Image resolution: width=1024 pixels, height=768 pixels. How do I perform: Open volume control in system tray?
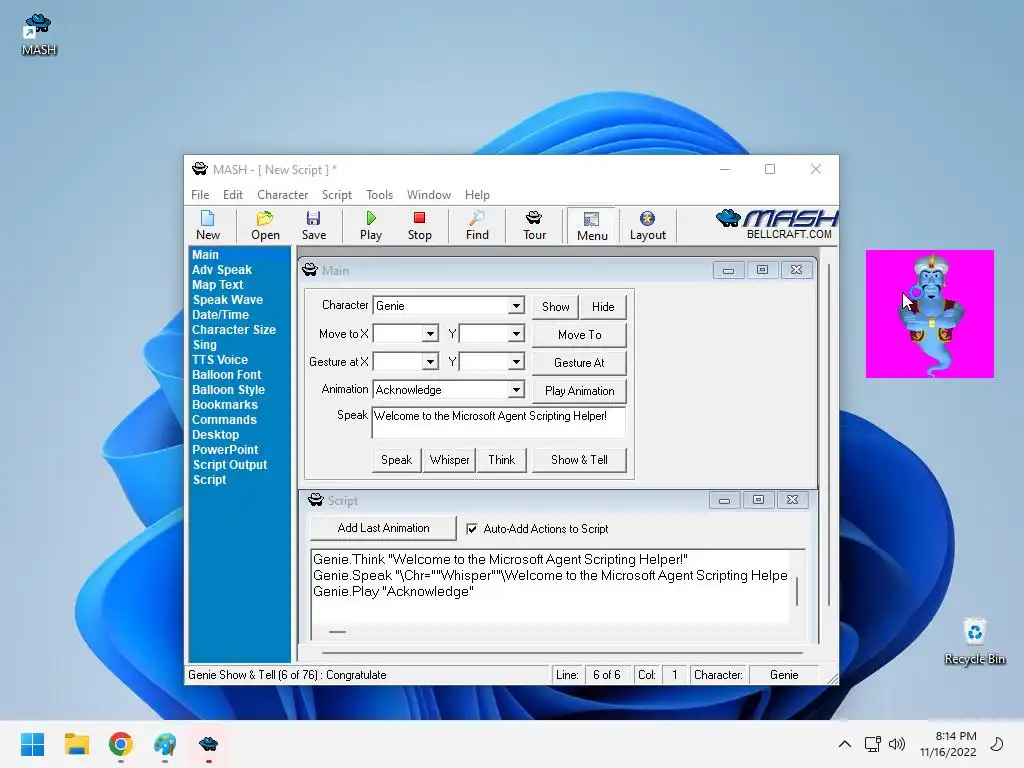[897, 744]
